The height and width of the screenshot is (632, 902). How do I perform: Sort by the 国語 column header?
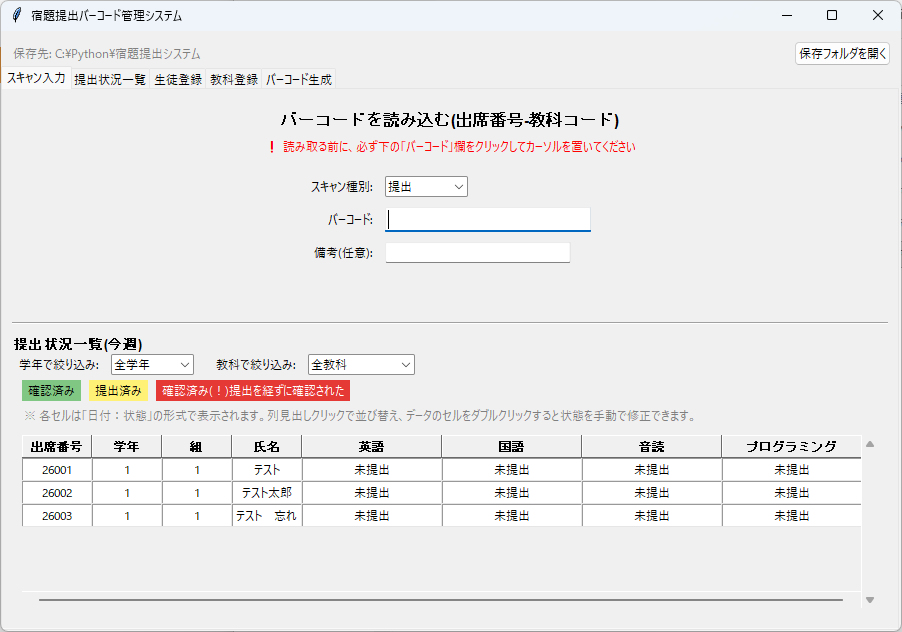(511, 446)
